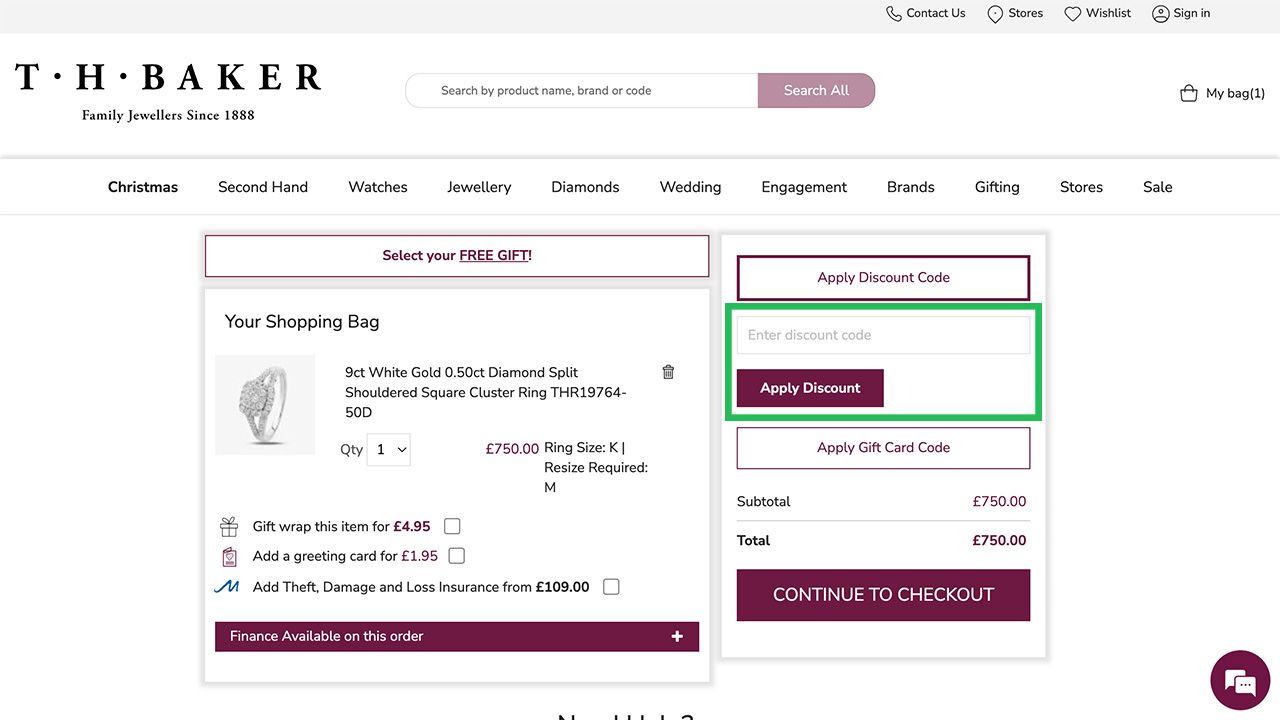This screenshot has height=720, width=1280.
Task: Click the Subtotal £750.00 amount
Action: pos(999,502)
